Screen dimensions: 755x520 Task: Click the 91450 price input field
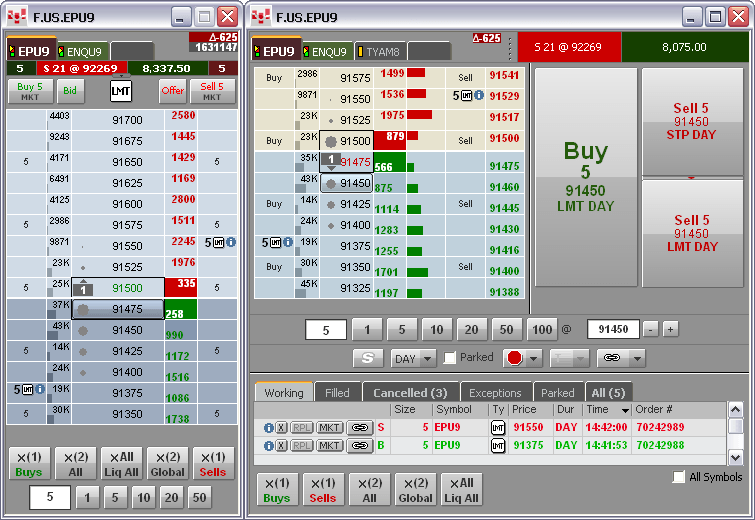[x=613, y=329]
